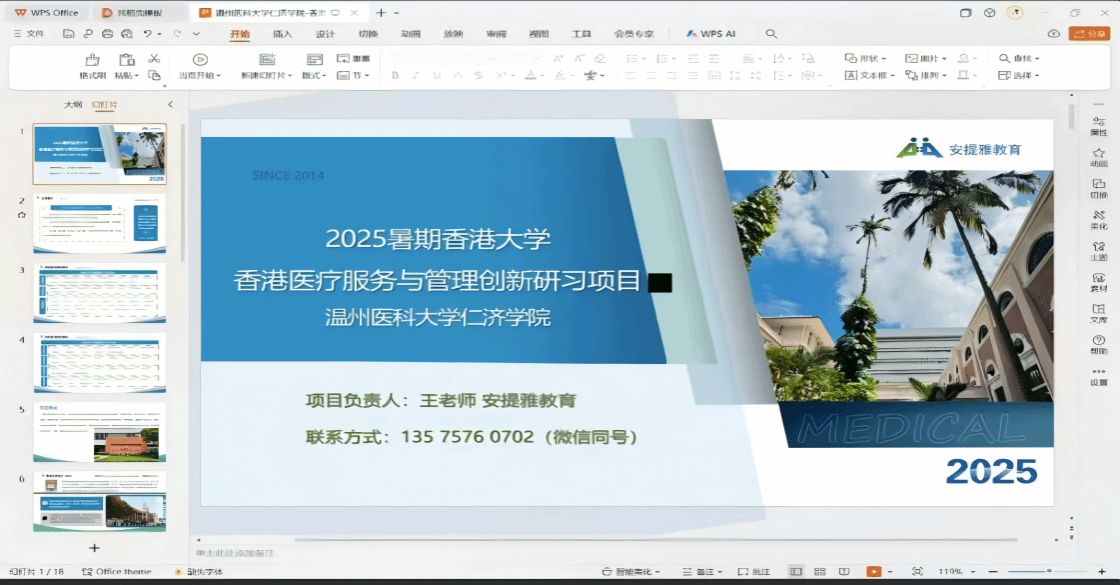1120x585 pixels.
Task: Toggle the 批注 comments pane in status bar
Action: (x=751, y=571)
